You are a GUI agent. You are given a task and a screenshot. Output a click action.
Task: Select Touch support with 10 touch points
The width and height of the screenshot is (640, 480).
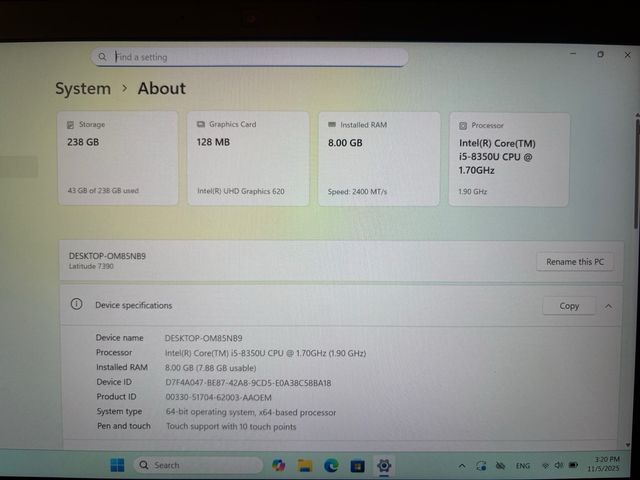click(231, 427)
